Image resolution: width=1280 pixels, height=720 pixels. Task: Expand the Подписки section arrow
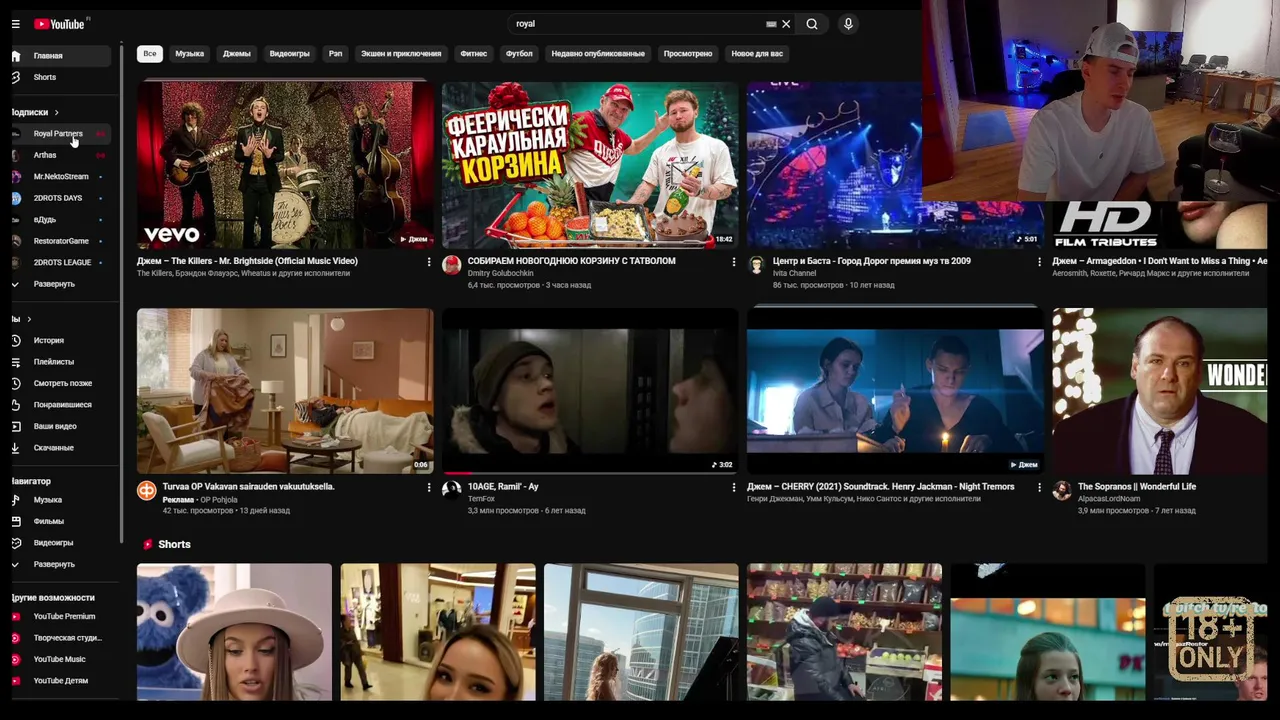pos(56,112)
